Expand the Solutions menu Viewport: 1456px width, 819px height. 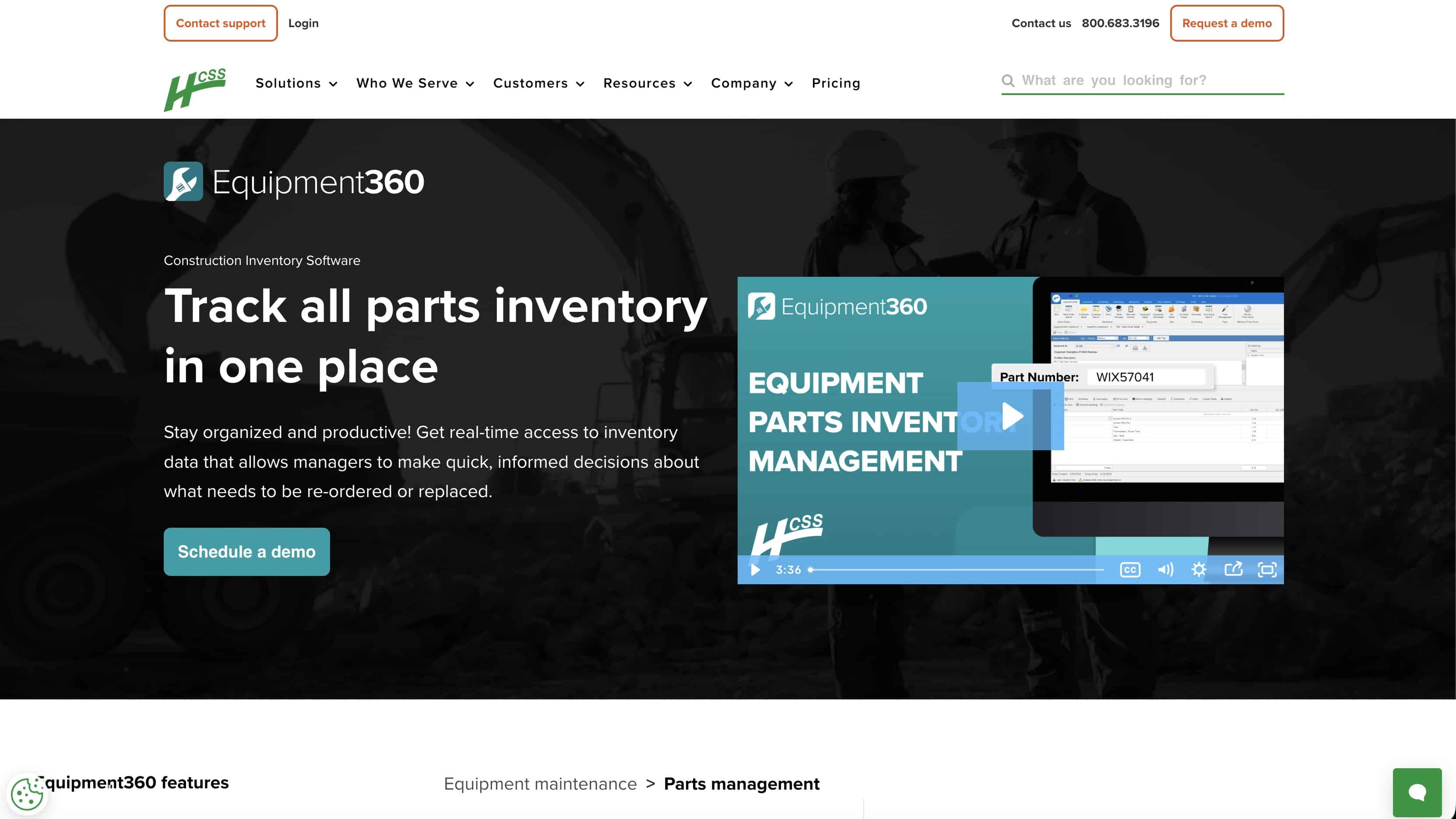(296, 83)
